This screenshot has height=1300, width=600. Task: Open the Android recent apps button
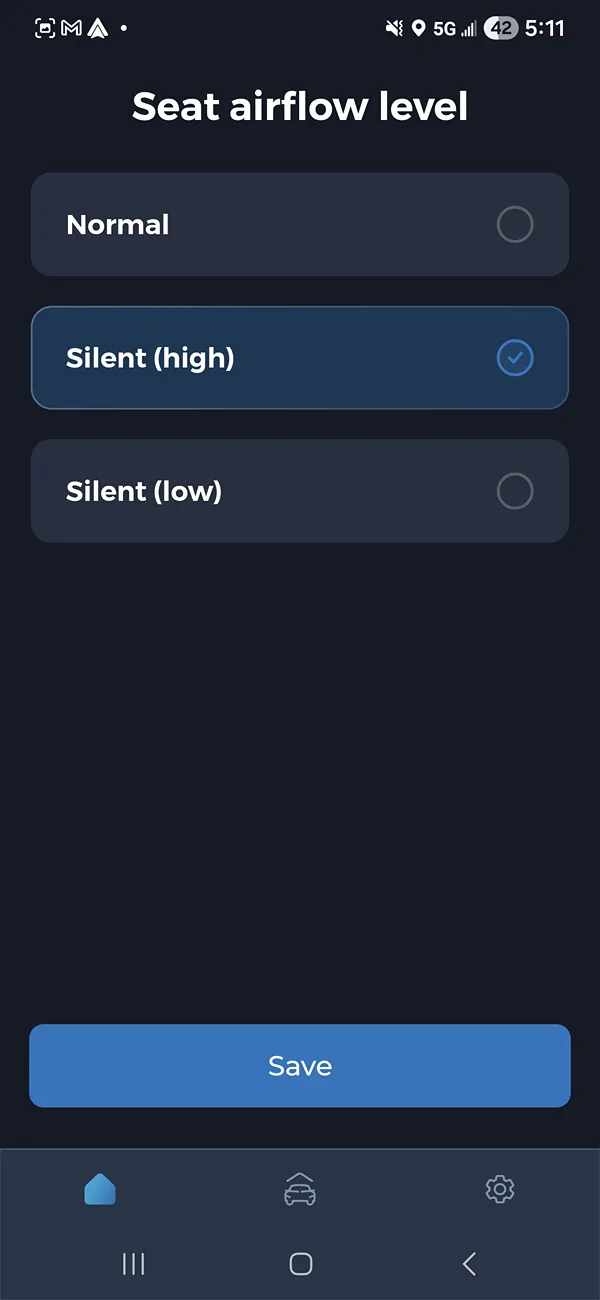tap(133, 1263)
